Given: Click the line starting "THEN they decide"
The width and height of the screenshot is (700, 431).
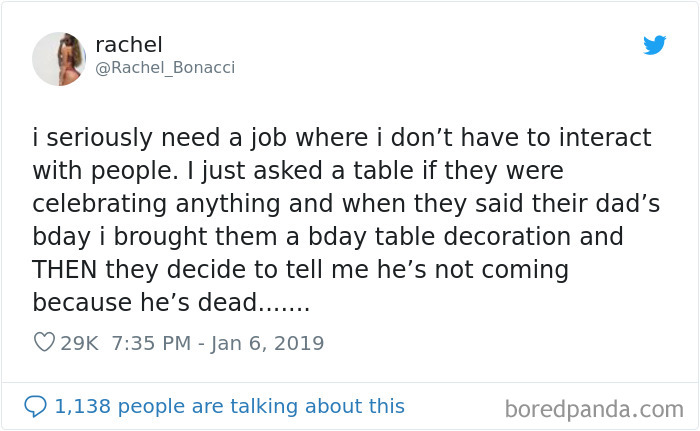Looking at the screenshot, I should tap(300, 269).
